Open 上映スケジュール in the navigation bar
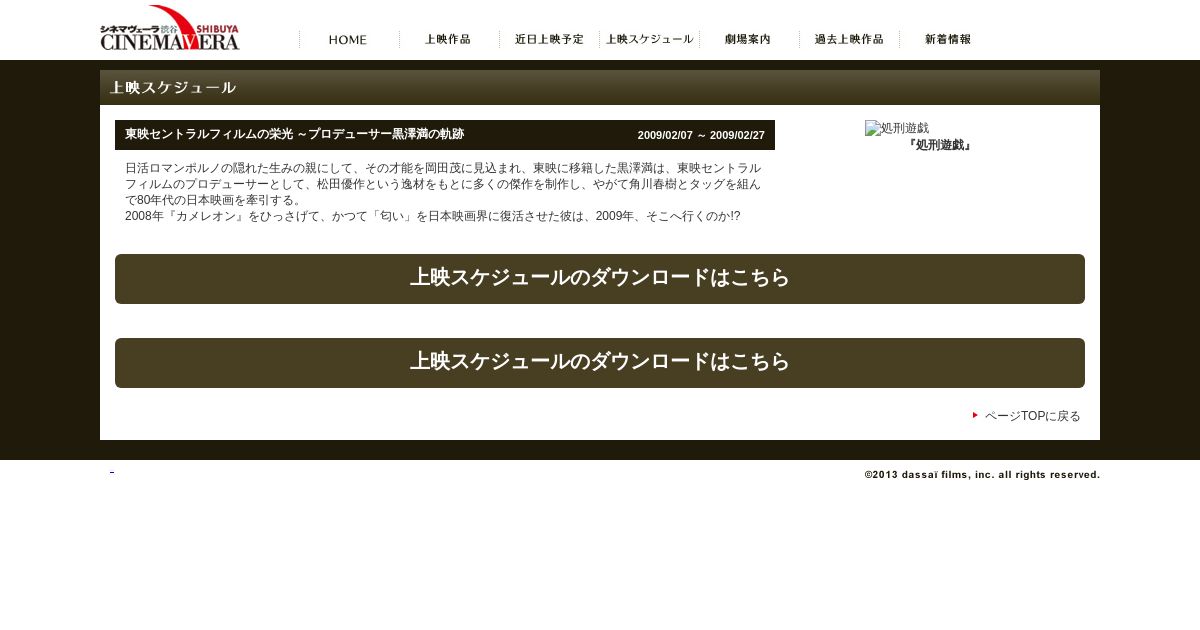The width and height of the screenshot is (1200, 630). (649, 39)
